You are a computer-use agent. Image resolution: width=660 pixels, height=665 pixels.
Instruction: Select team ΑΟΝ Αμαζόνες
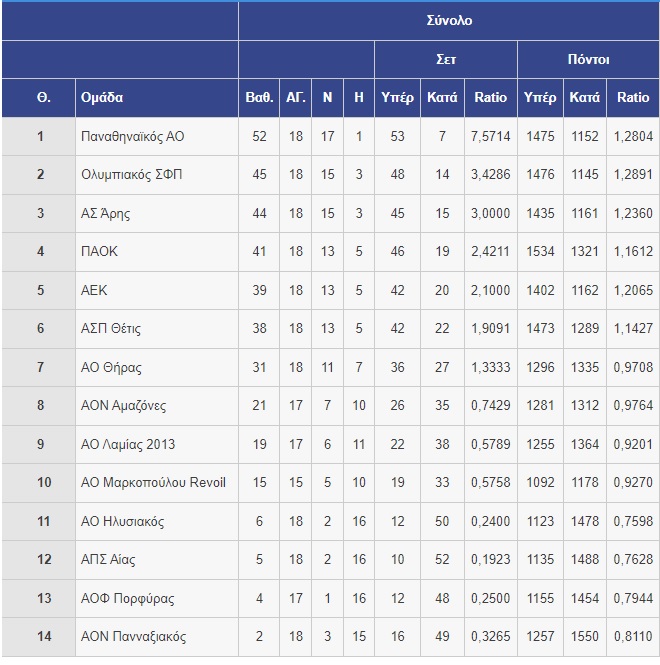(123, 405)
